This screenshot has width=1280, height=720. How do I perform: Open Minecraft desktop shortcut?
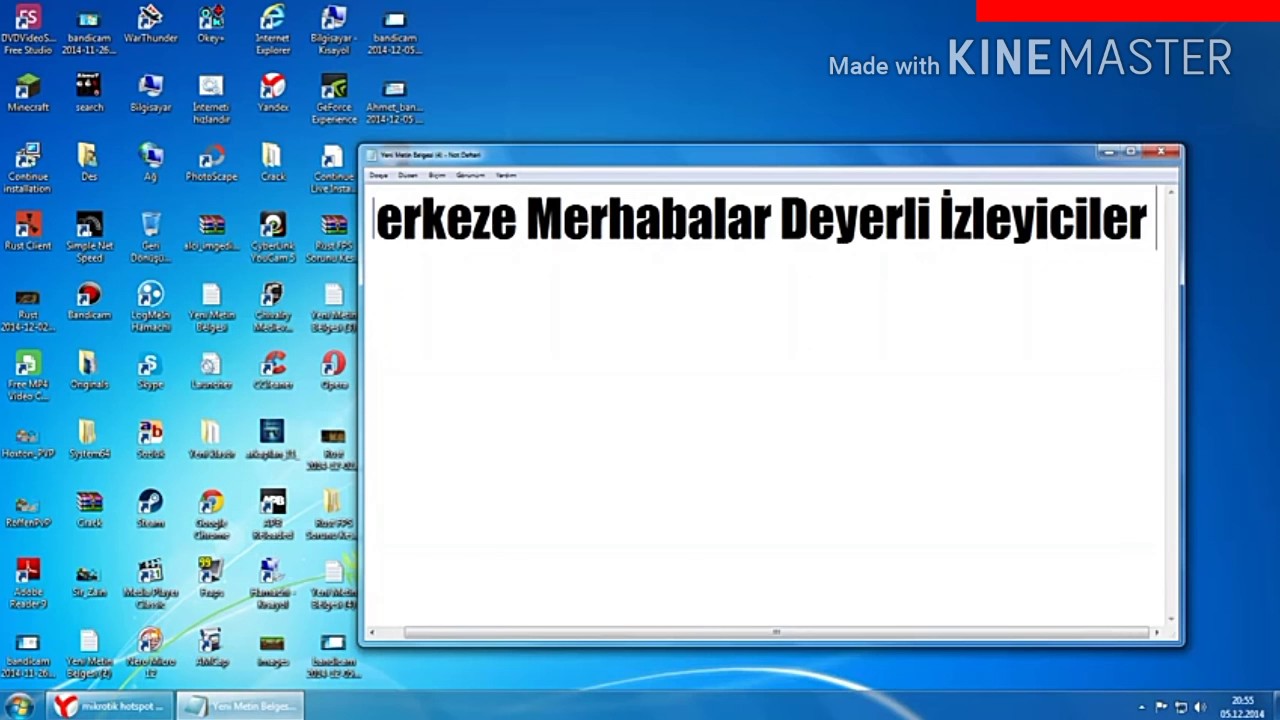[28, 92]
